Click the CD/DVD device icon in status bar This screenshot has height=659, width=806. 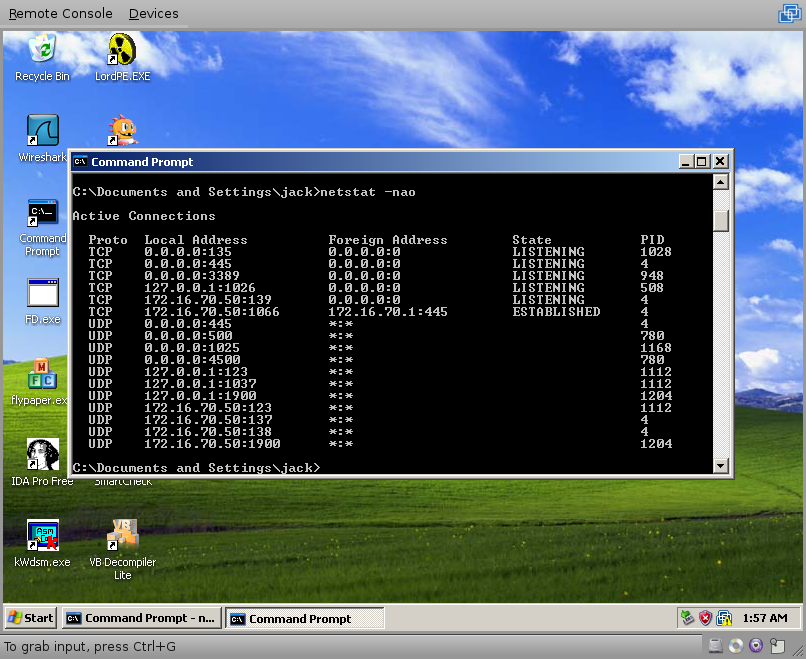[736, 646]
